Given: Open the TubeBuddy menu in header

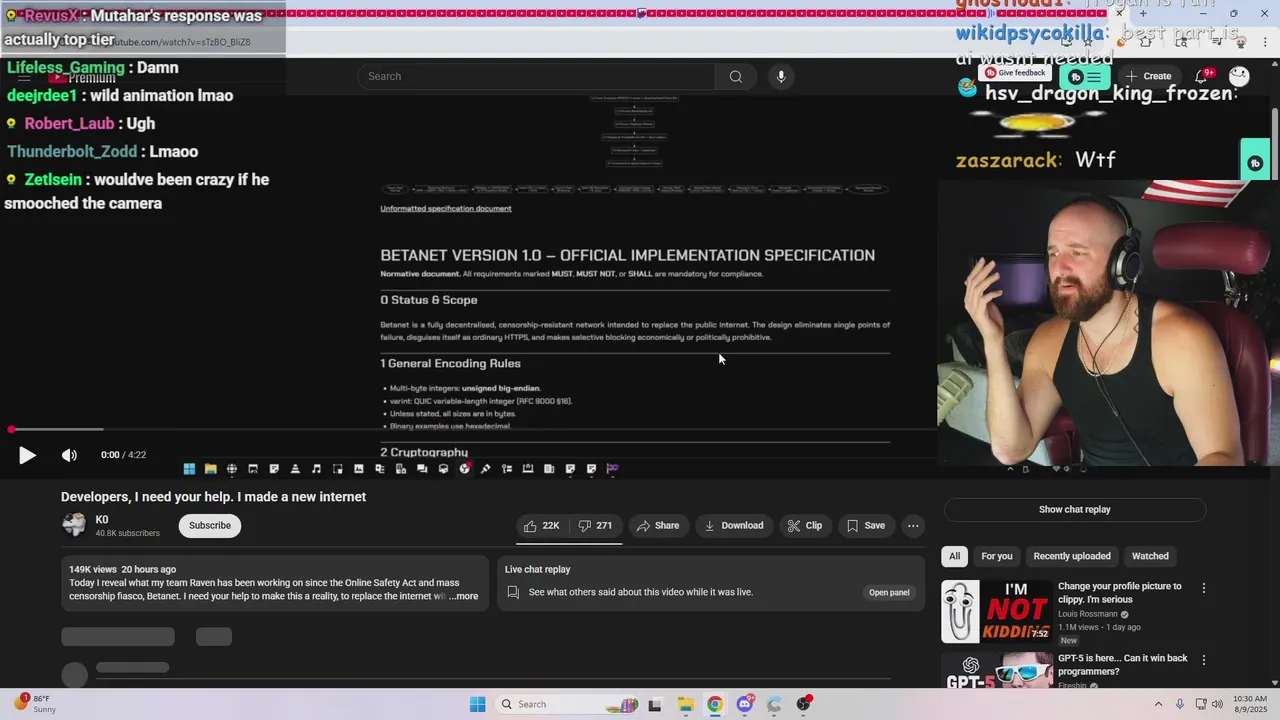Looking at the screenshot, I should click(x=1086, y=77).
